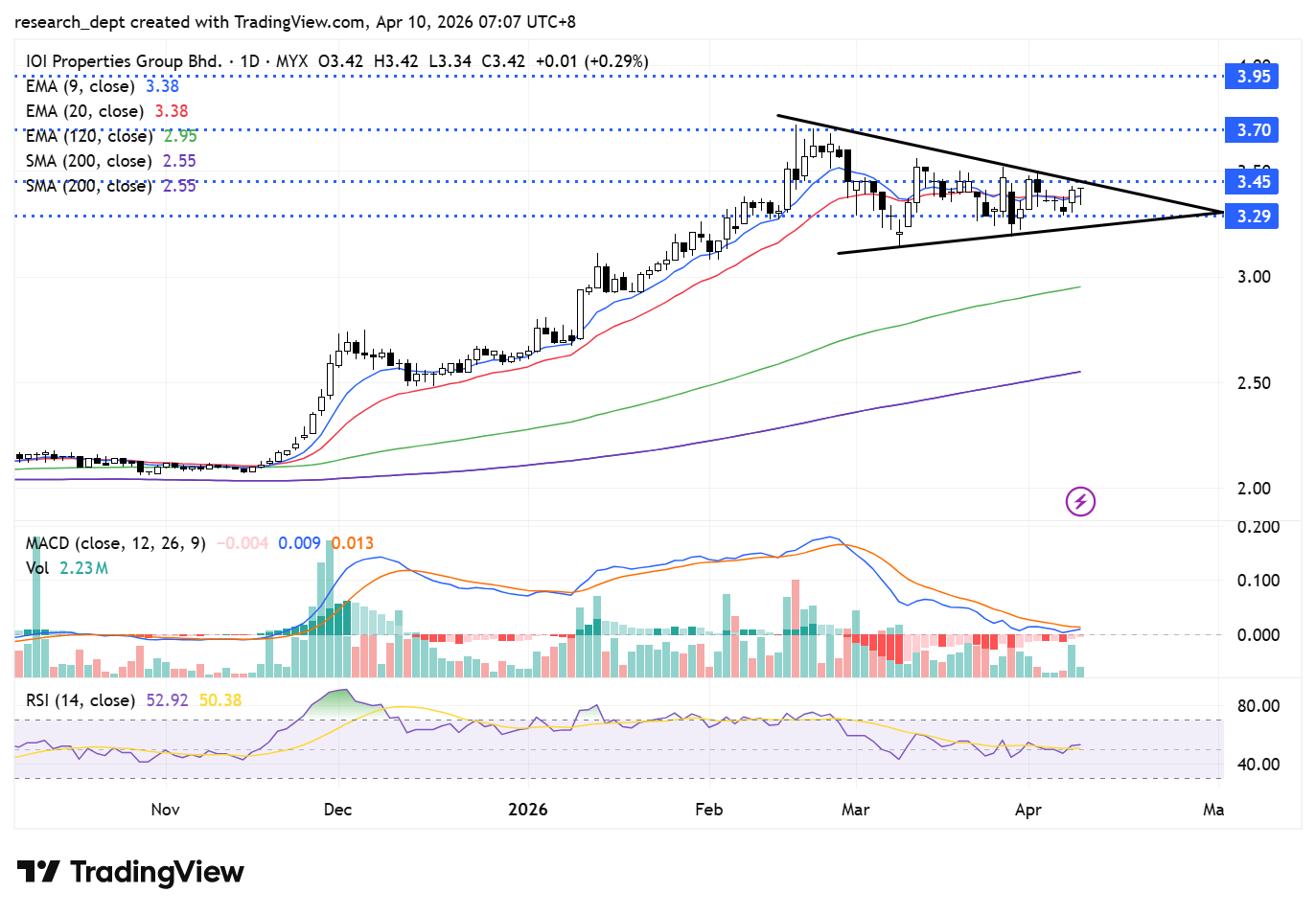Click the 3.45 horizontal line price tag
This screenshot has height=915, width=1316.
click(1253, 182)
